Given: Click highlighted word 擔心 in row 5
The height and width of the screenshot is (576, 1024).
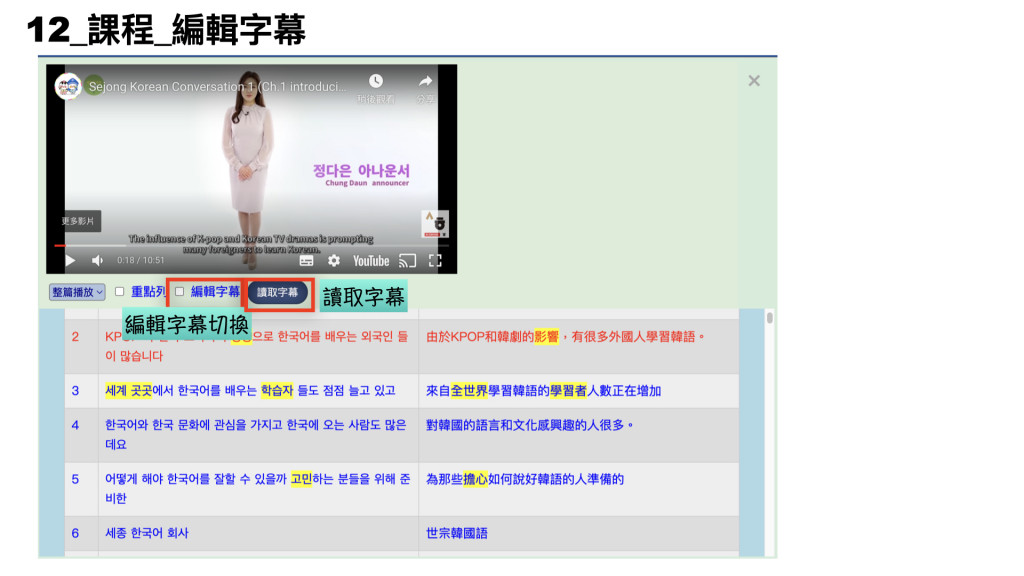Looking at the screenshot, I should click(x=475, y=479).
